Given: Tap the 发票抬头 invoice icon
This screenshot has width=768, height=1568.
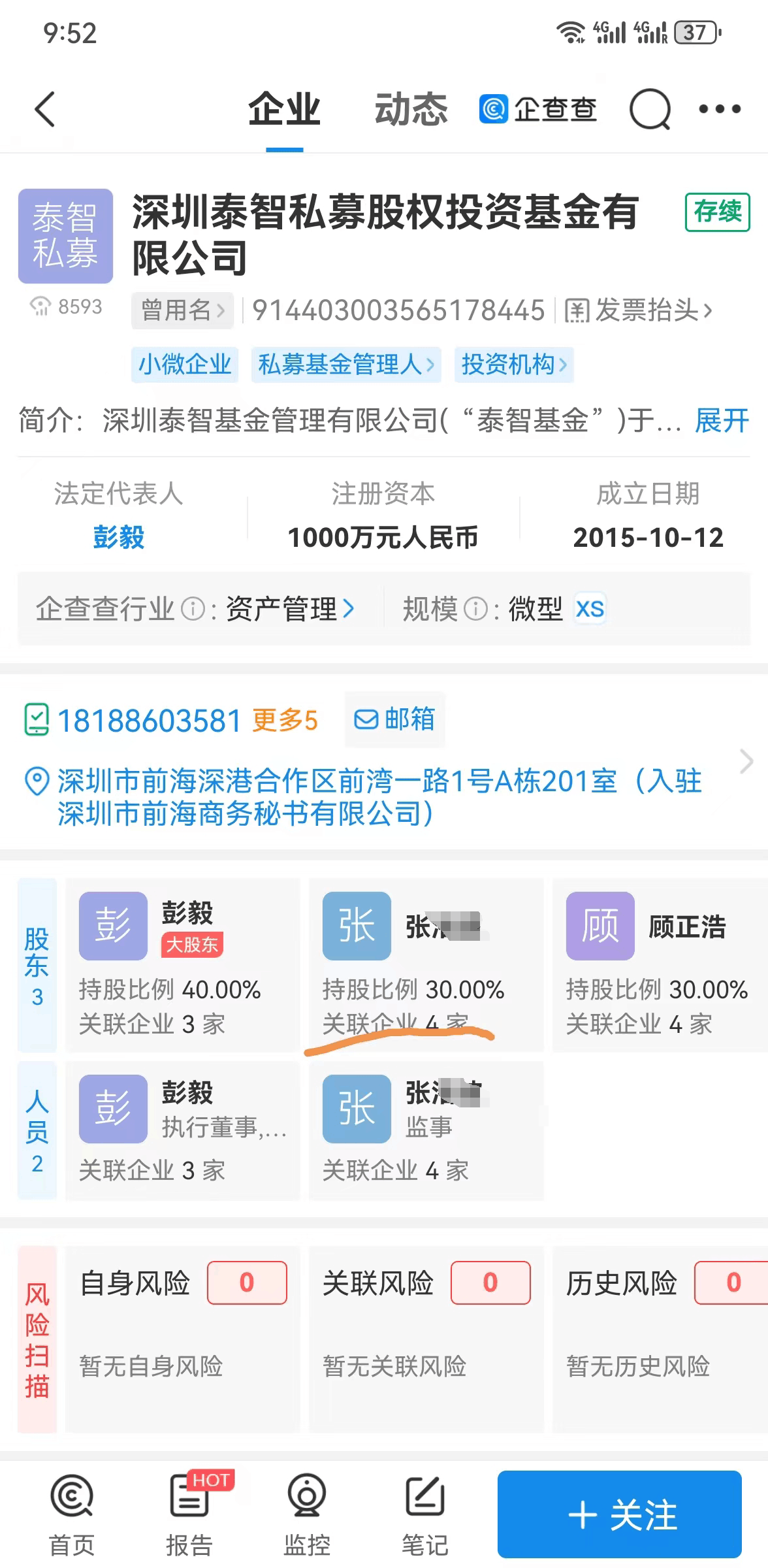Looking at the screenshot, I should point(576,311).
